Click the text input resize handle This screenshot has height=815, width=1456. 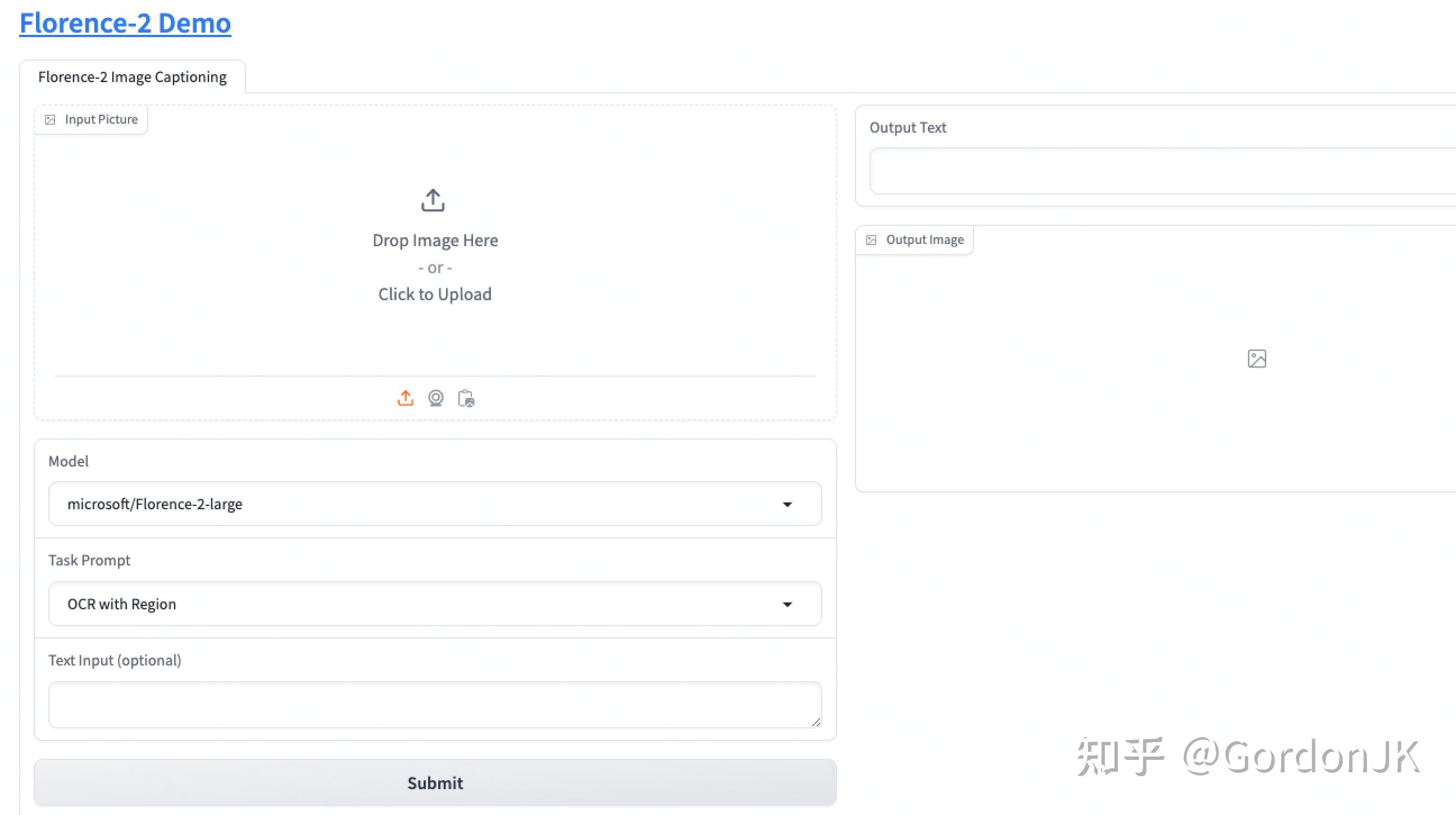(816, 722)
